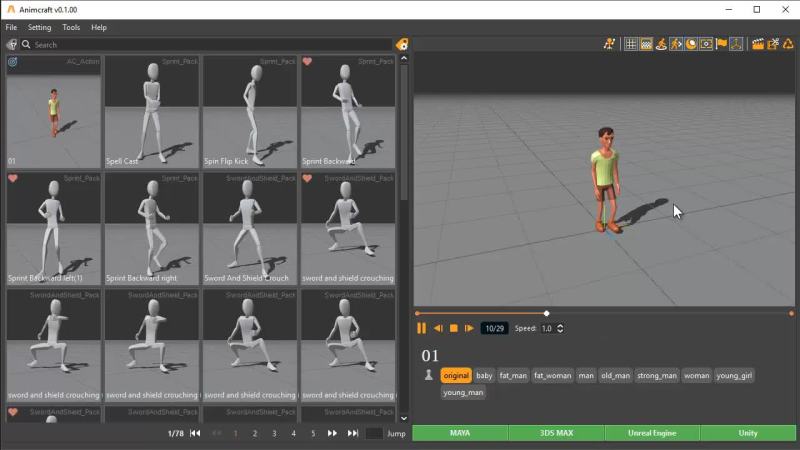Select the woman character style

(x=696, y=376)
